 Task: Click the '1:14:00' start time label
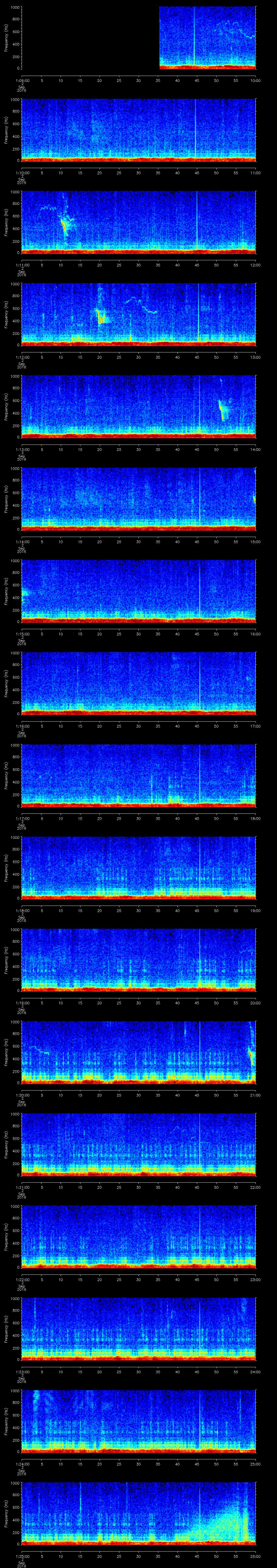click(x=22, y=542)
